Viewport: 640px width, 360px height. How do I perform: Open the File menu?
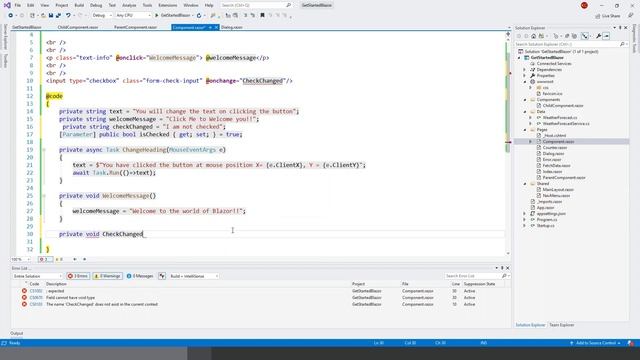pyautogui.click(x=18, y=5)
